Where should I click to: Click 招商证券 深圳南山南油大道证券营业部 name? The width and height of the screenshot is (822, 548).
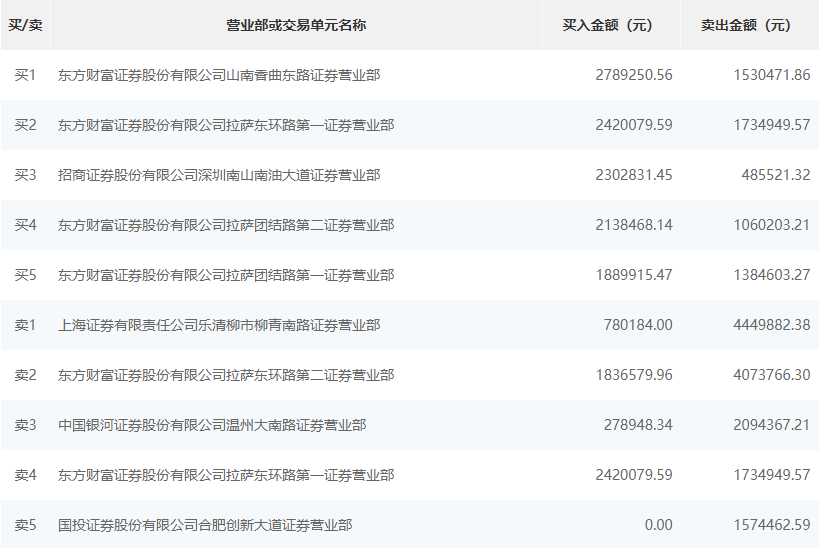219,175
